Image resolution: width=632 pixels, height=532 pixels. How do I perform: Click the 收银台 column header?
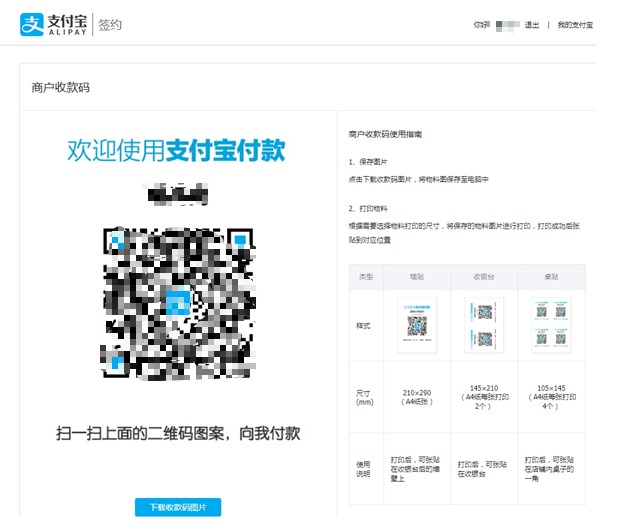tap(484, 276)
